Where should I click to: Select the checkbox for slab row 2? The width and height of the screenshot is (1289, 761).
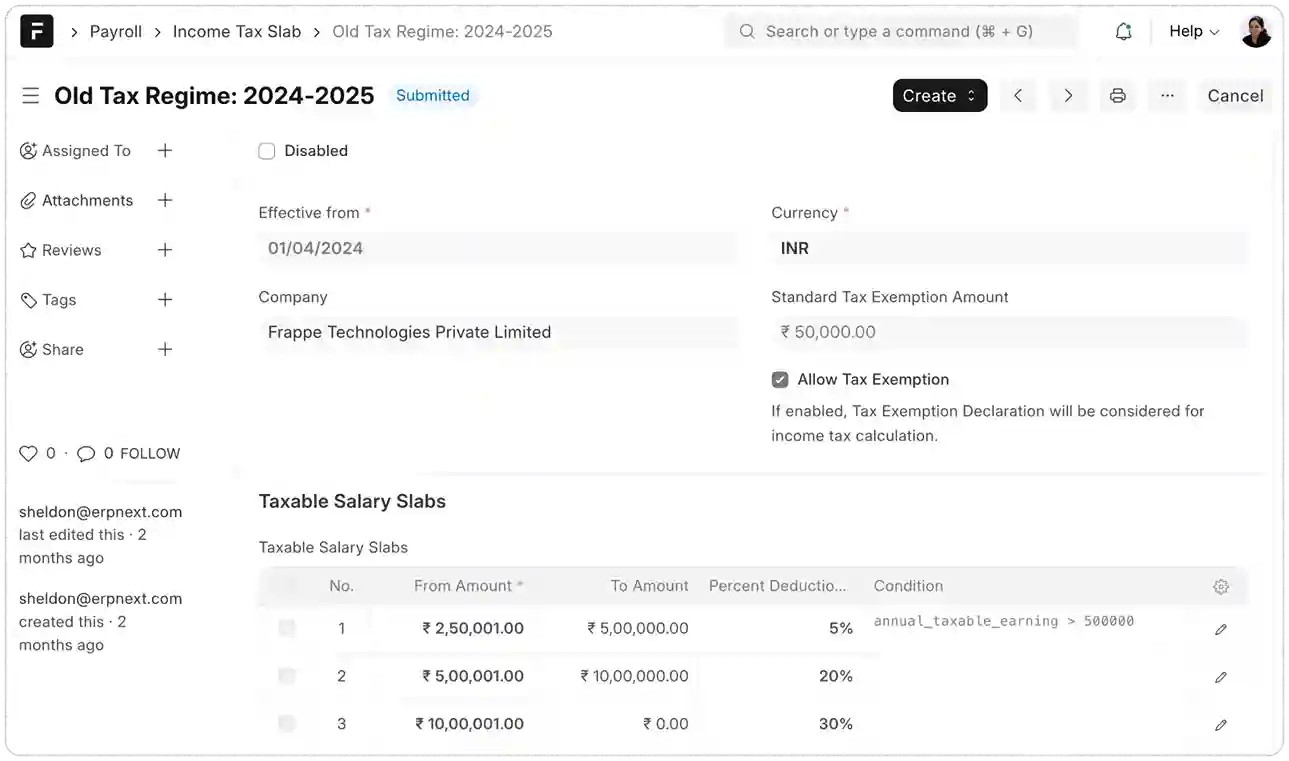coord(287,675)
